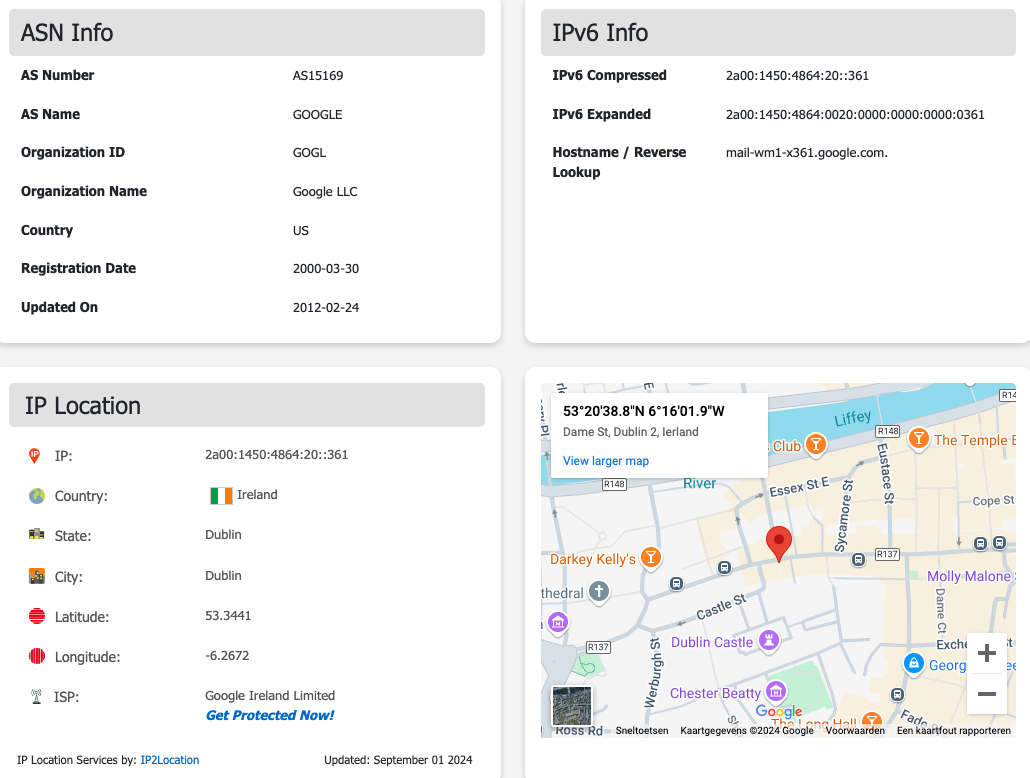Open the IP2Location services link
This screenshot has height=778, width=1030.
pos(169,760)
